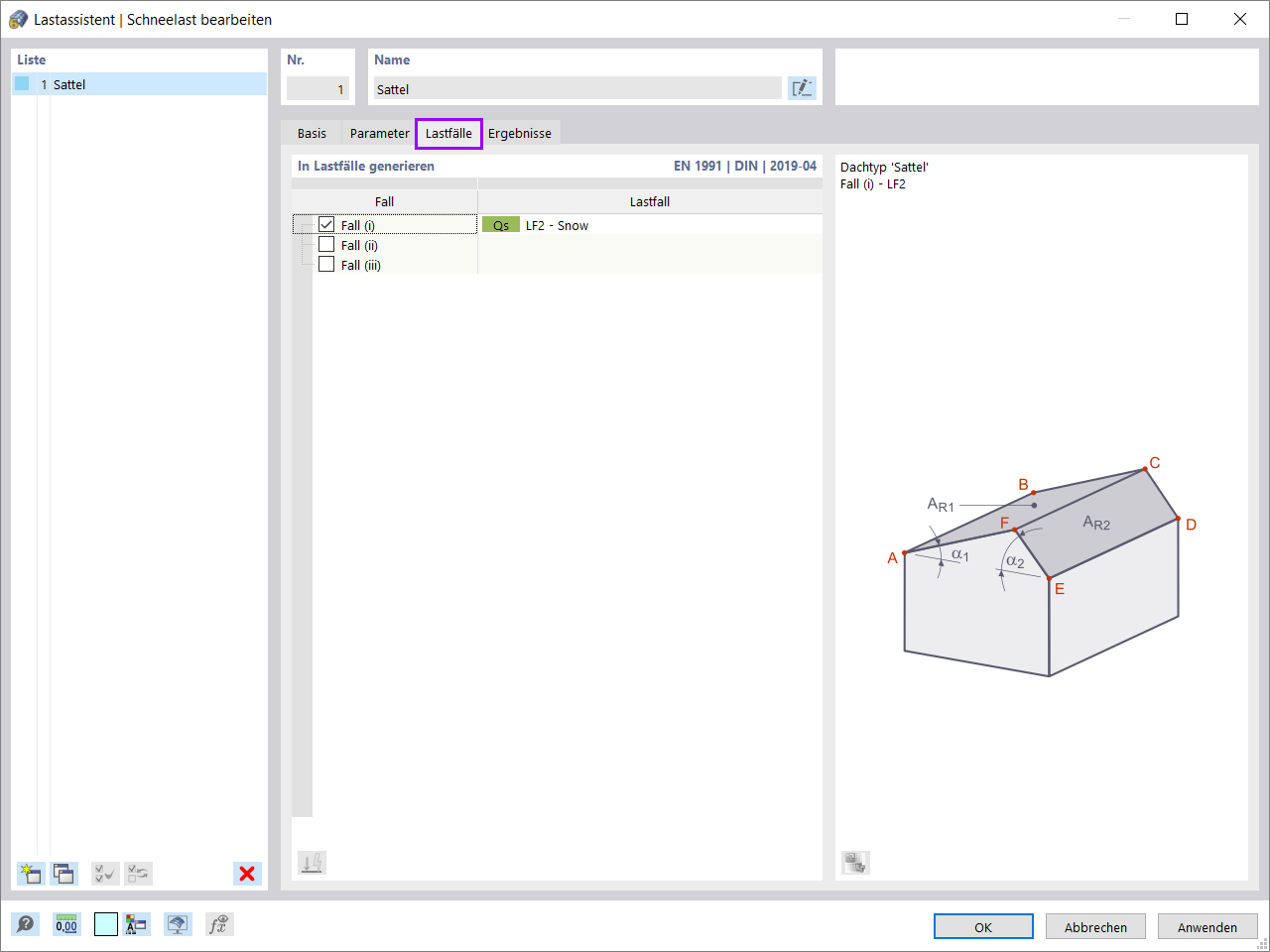The image size is (1270, 952).
Task: Select the Lastfälle tab
Action: tap(448, 133)
